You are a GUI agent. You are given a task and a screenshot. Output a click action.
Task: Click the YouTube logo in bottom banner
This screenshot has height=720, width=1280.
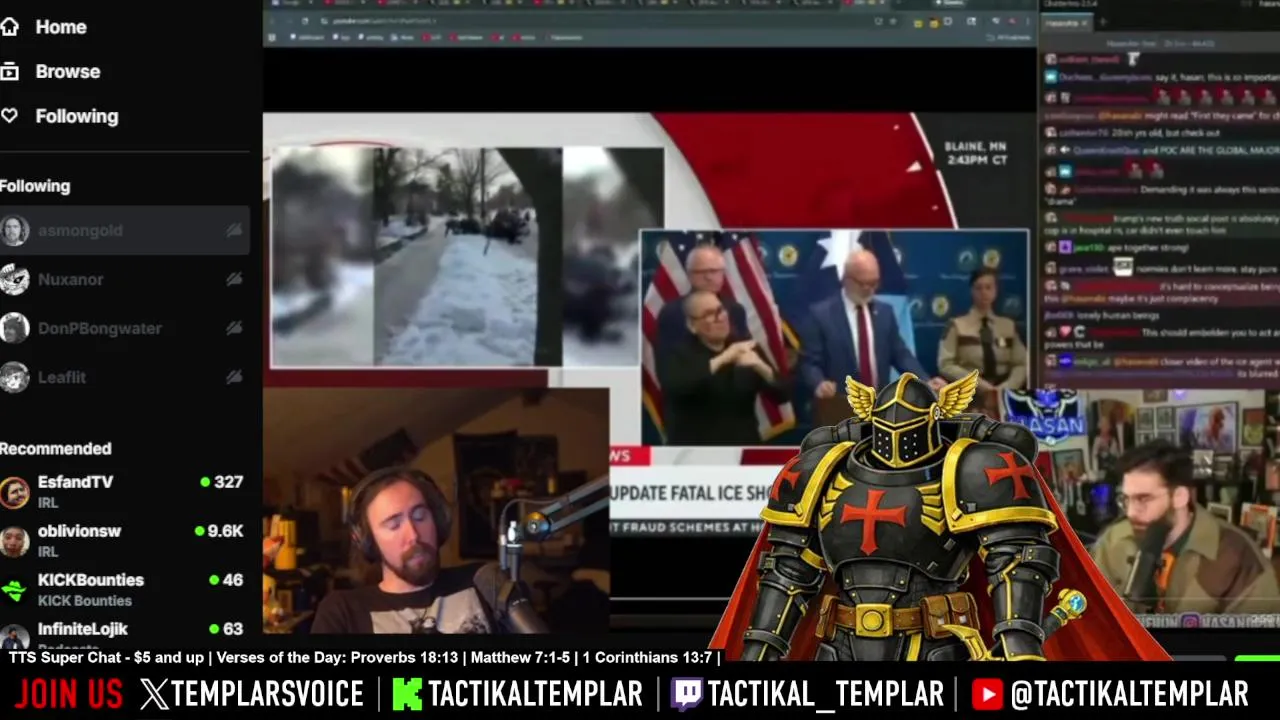(987, 694)
